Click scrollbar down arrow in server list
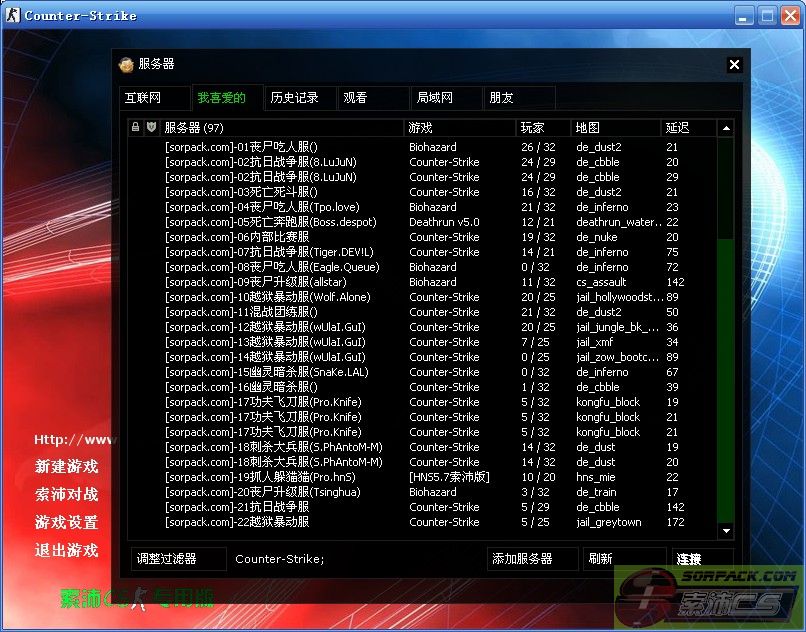The width and height of the screenshot is (806, 632). 726,531
